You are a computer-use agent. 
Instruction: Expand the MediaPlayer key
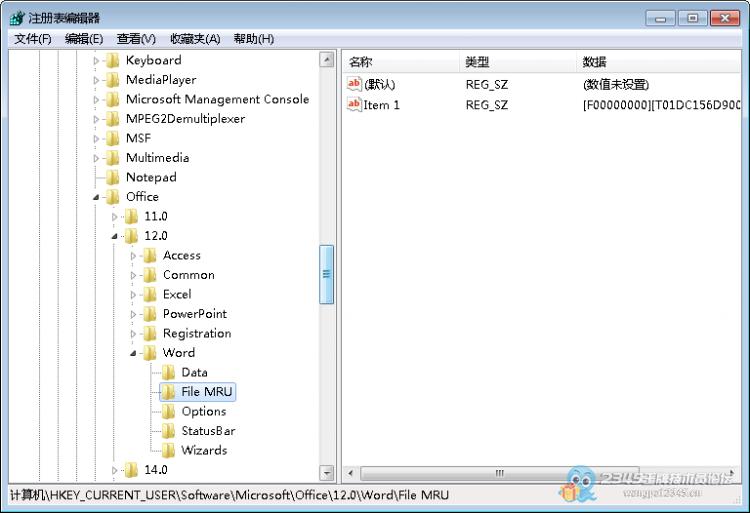click(x=96, y=80)
